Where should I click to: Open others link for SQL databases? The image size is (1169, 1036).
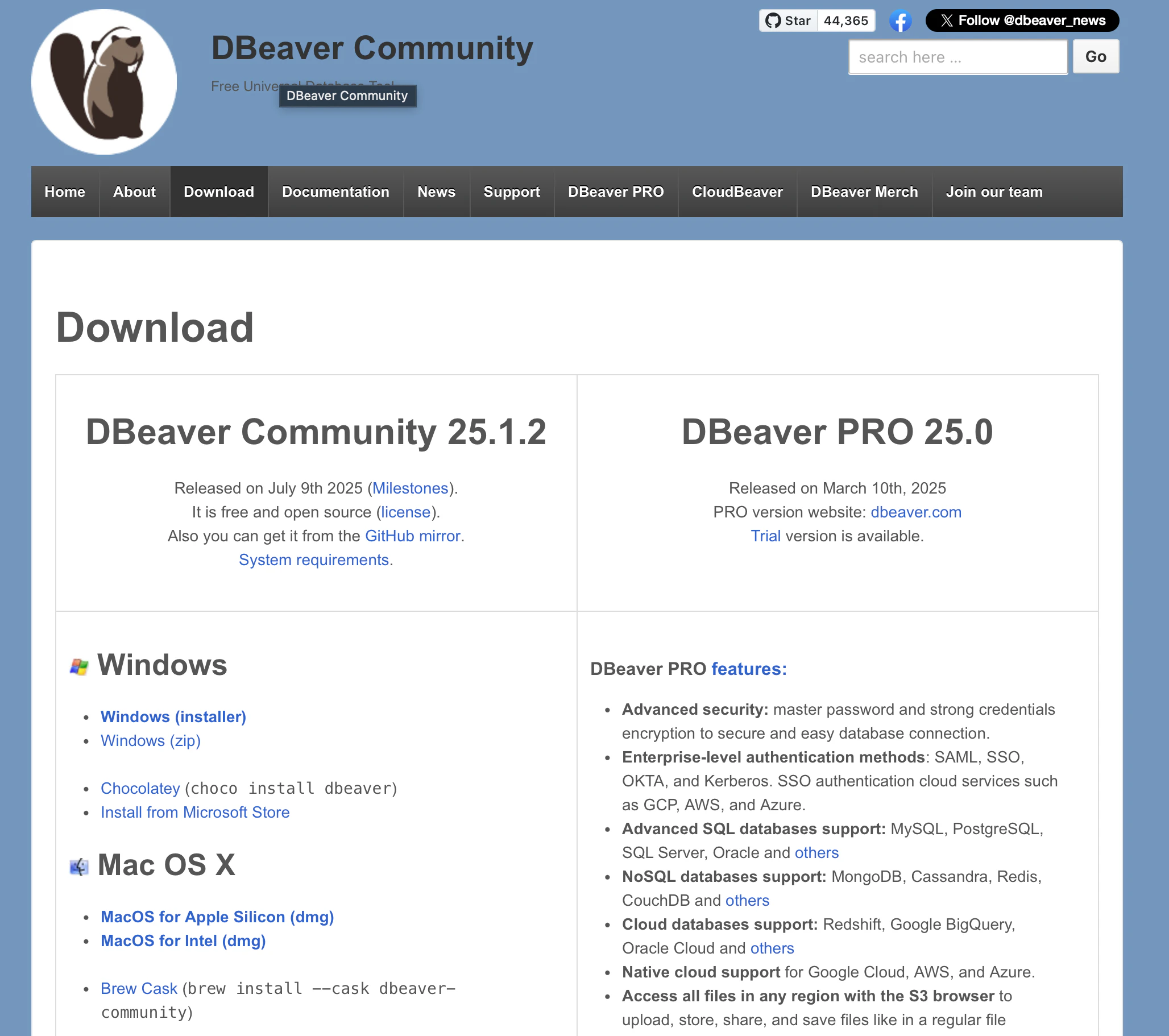point(816,852)
